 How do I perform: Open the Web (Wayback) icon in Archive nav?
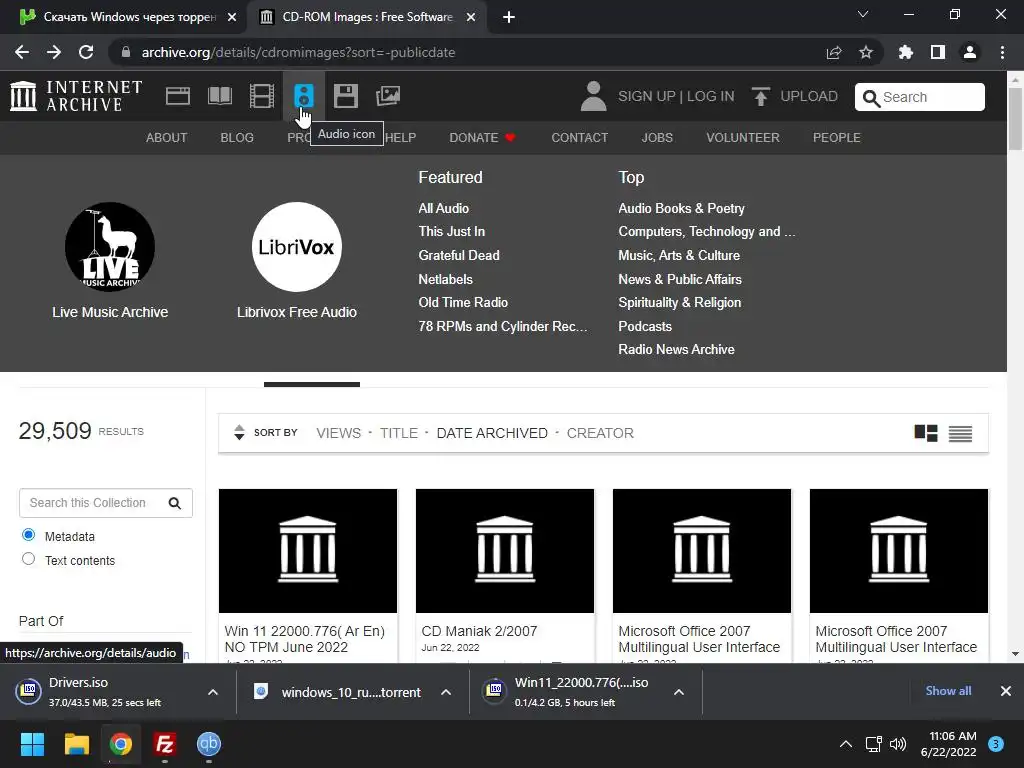[178, 97]
